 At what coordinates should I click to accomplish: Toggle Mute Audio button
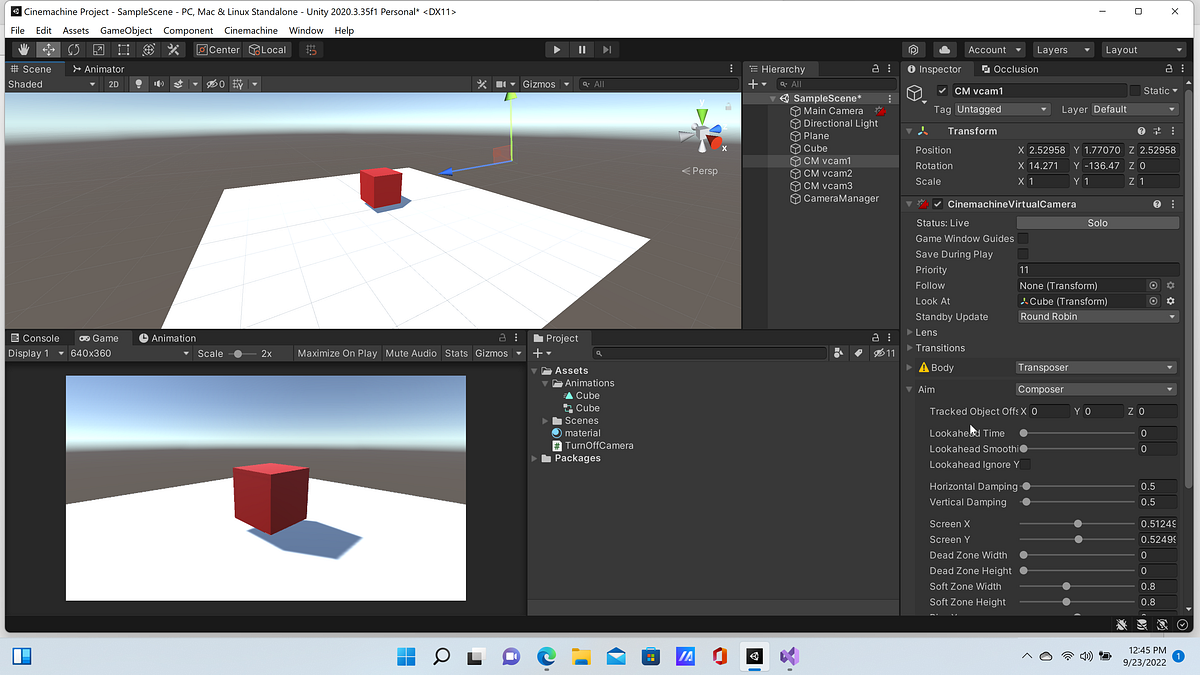[x=411, y=353]
